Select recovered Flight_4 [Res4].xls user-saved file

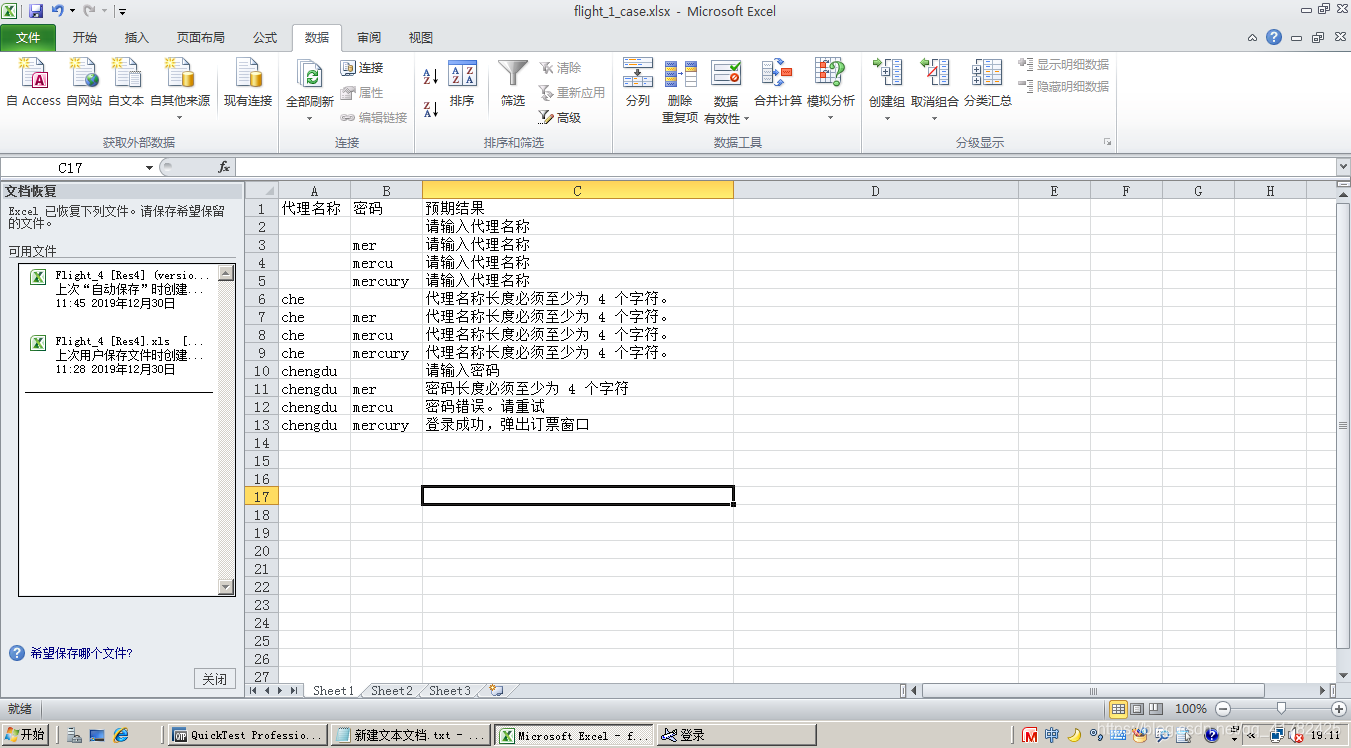tap(118, 355)
